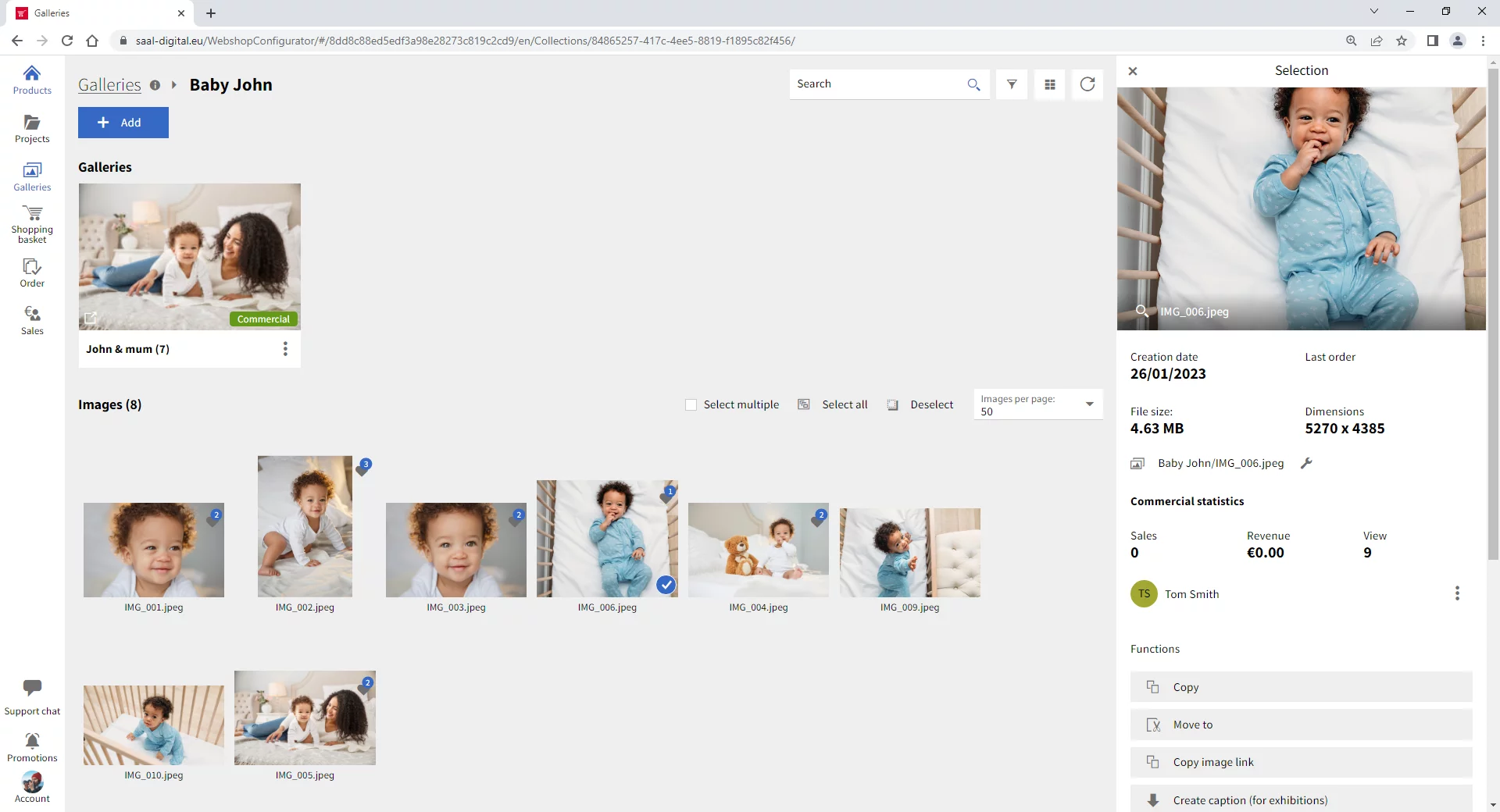
Task: Click magnifier icon on IMG_006 preview
Action: (x=1141, y=311)
